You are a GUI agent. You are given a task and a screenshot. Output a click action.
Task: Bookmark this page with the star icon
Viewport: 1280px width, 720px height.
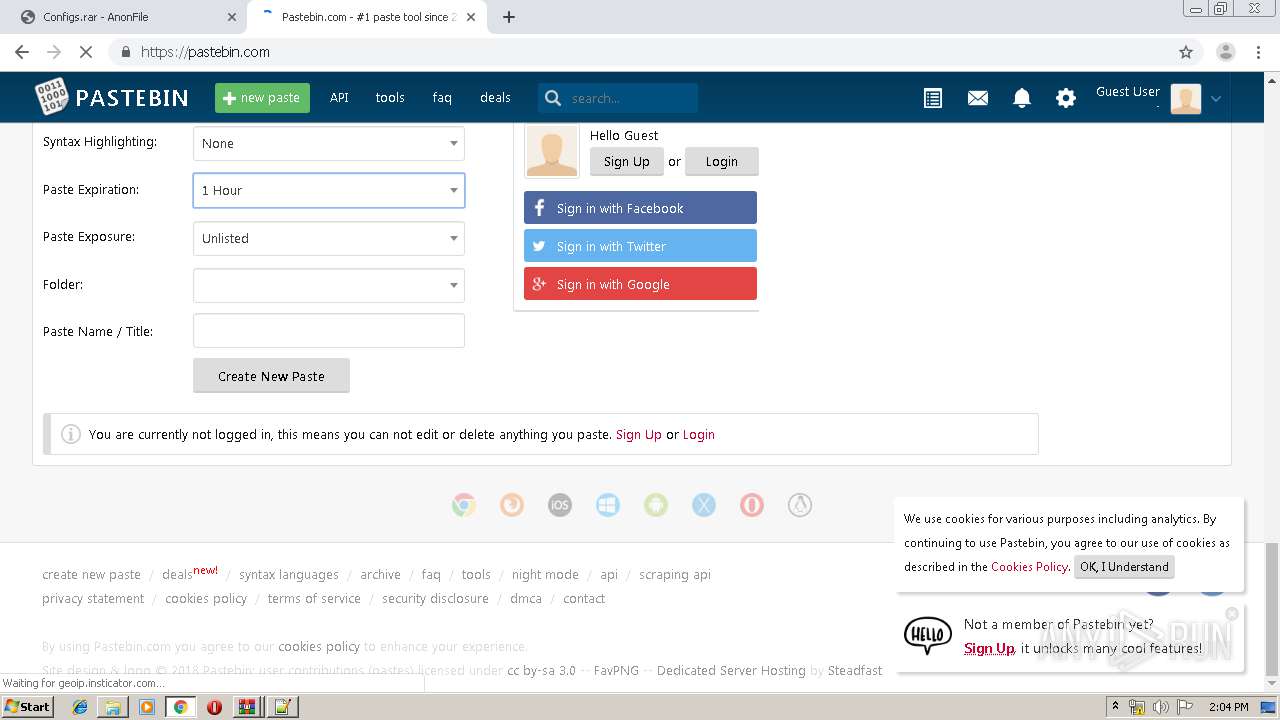1186,52
